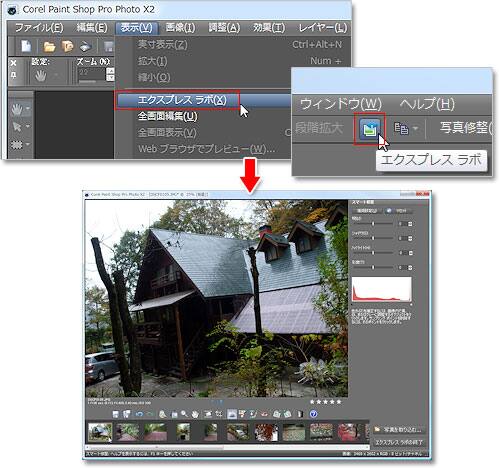Click the stepper next to the third slider's value

coord(410,253)
